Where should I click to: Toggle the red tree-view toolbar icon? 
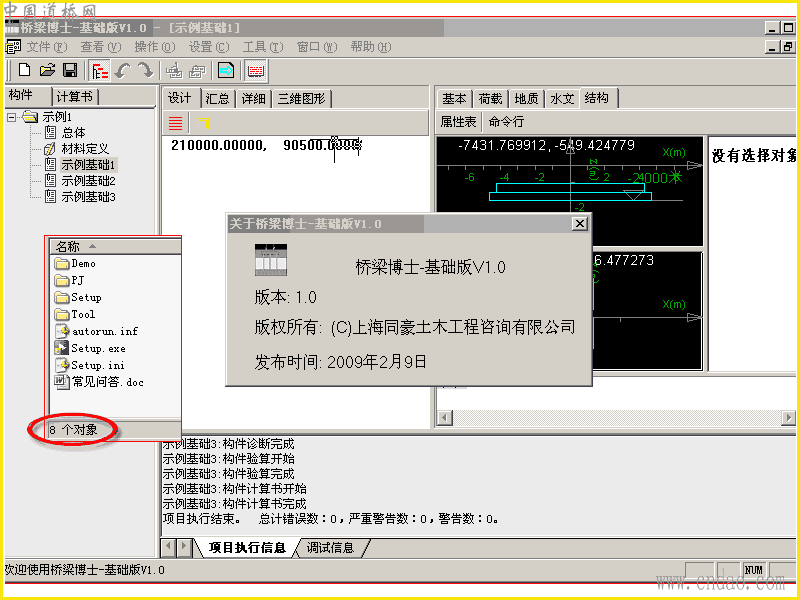tap(99, 70)
